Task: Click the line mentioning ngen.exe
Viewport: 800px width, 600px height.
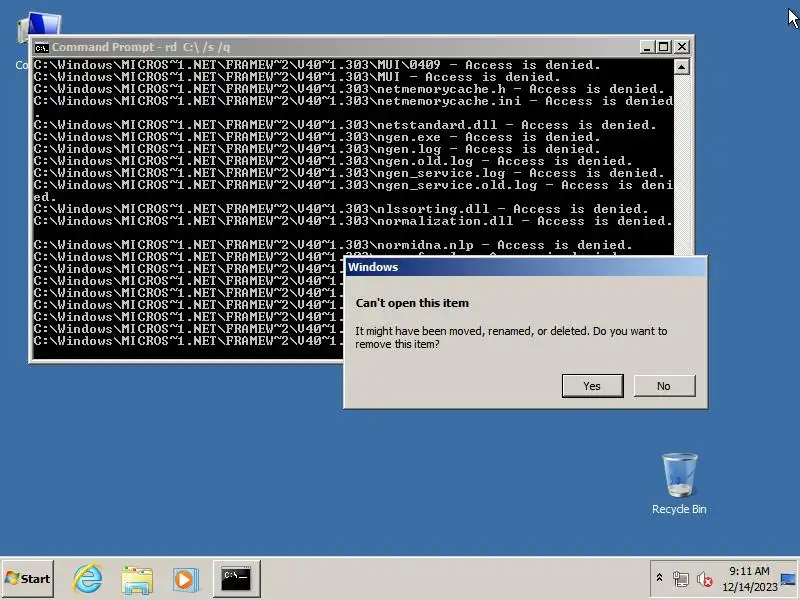Action: (x=317, y=137)
